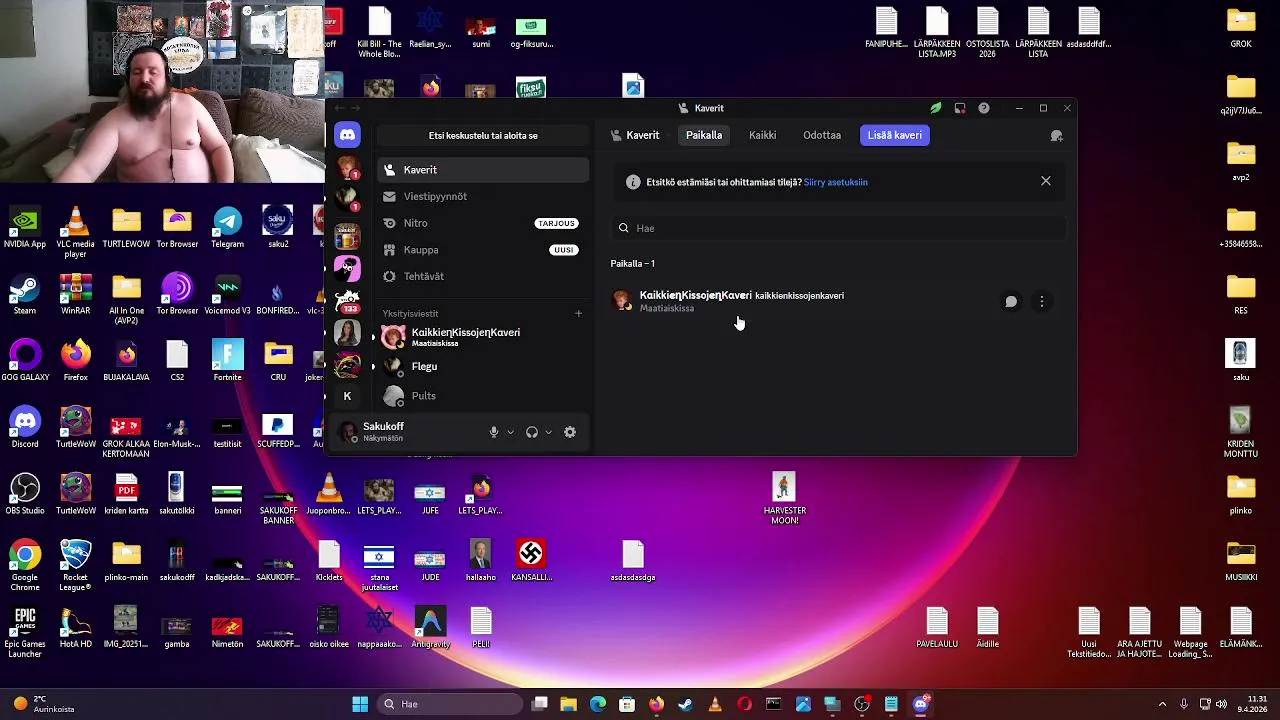Select the Discord desktop shortcut
1280x720 pixels.
[x=25, y=427]
